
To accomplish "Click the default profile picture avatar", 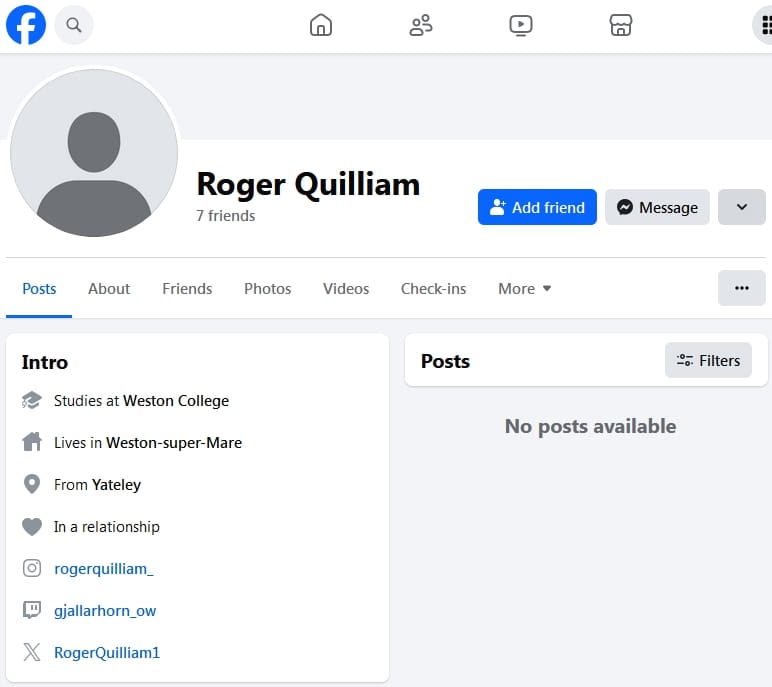I will point(94,153).
